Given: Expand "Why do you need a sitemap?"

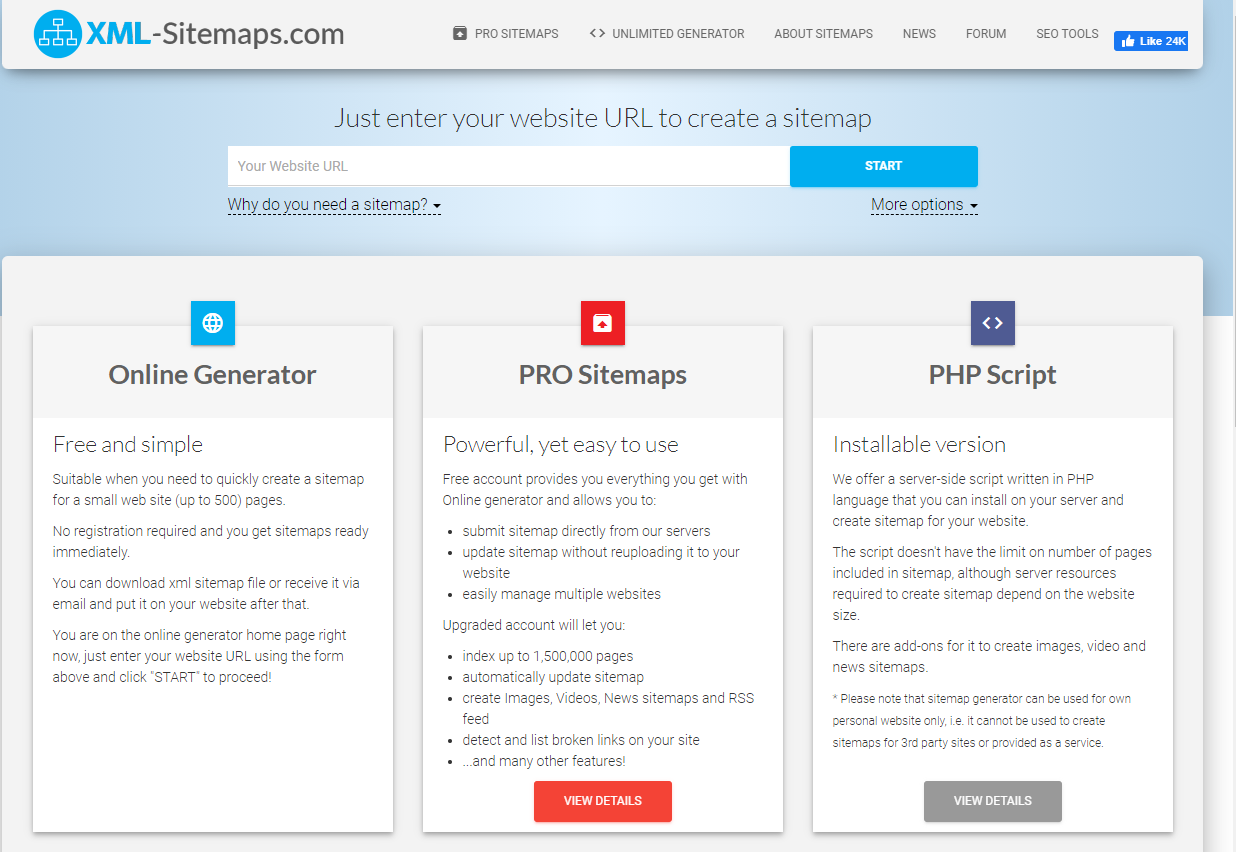Looking at the screenshot, I should (334, 205).
